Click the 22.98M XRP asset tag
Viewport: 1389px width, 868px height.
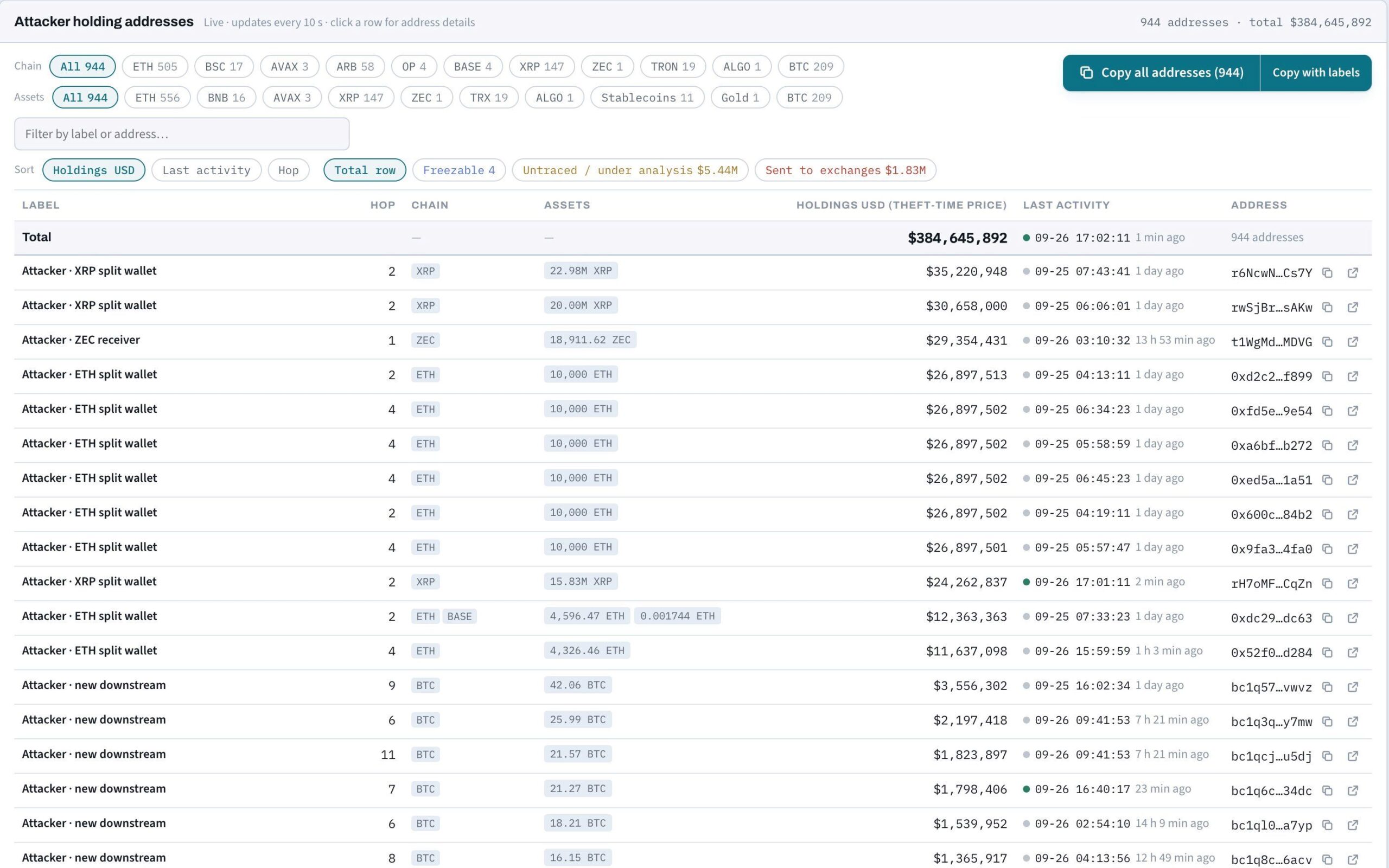[580, 271]
